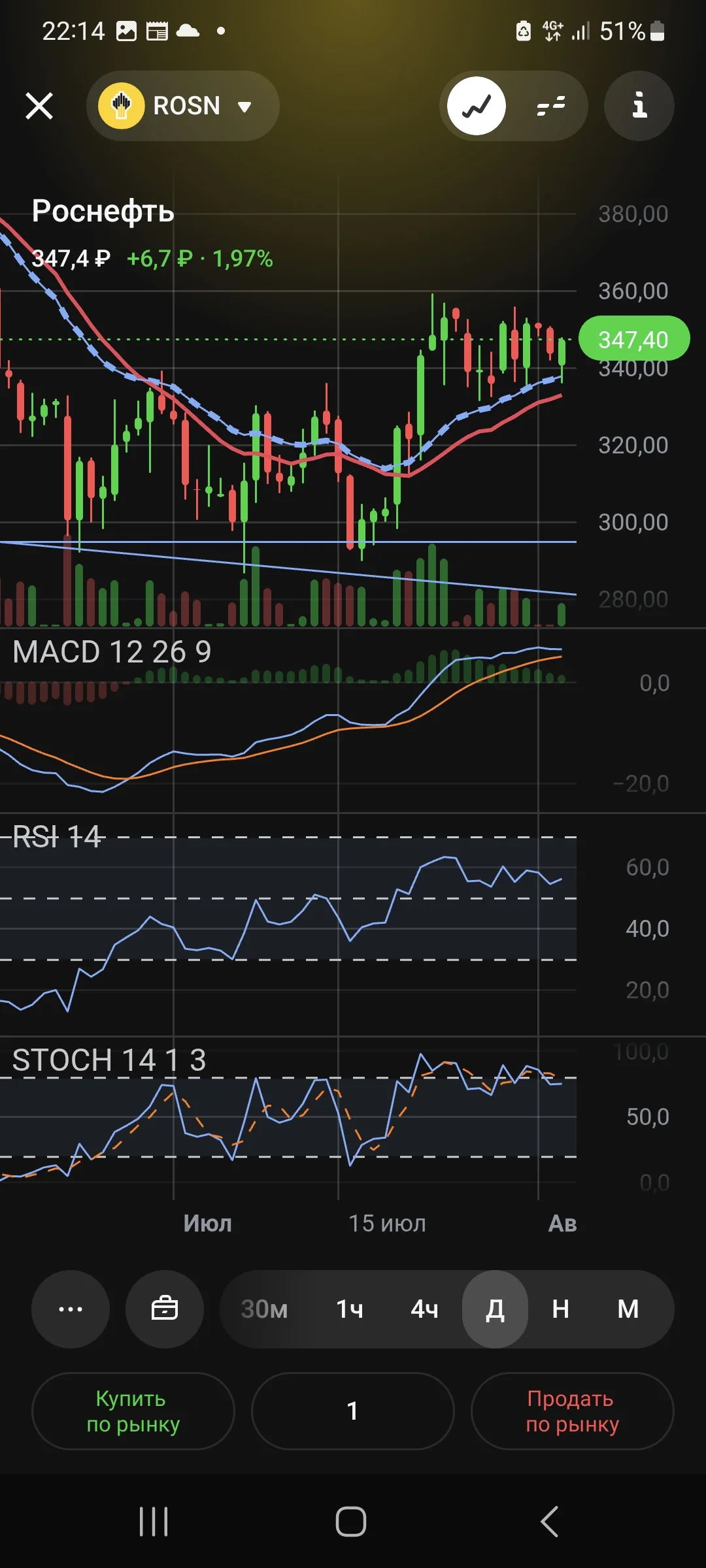Close the chart with the X icon
The width and height of the screenshot is (706, 1568).
click(x=39, y=106)
